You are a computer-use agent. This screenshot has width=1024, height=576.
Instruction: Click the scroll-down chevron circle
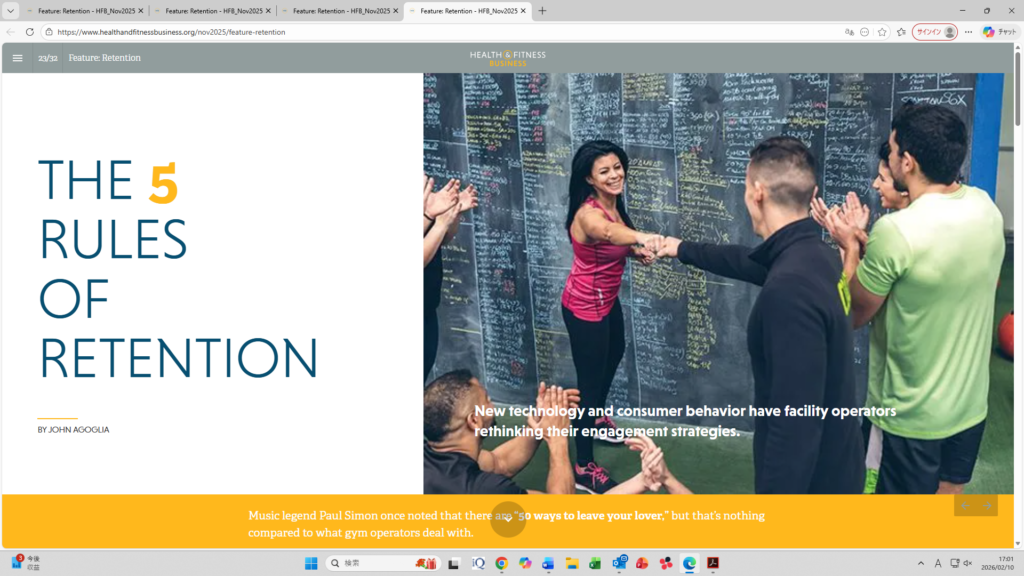click(x=508, y=518)
